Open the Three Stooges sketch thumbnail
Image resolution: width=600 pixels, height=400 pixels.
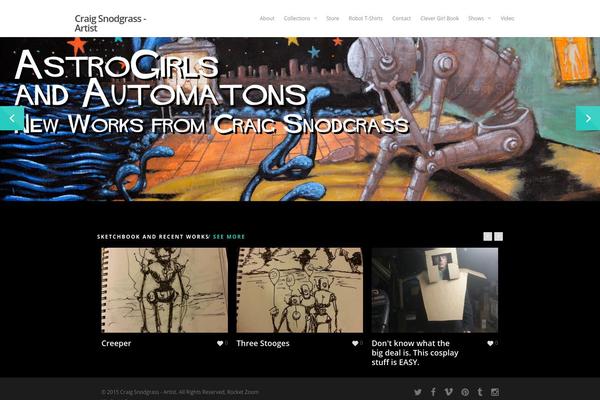(x=300, y=290)
